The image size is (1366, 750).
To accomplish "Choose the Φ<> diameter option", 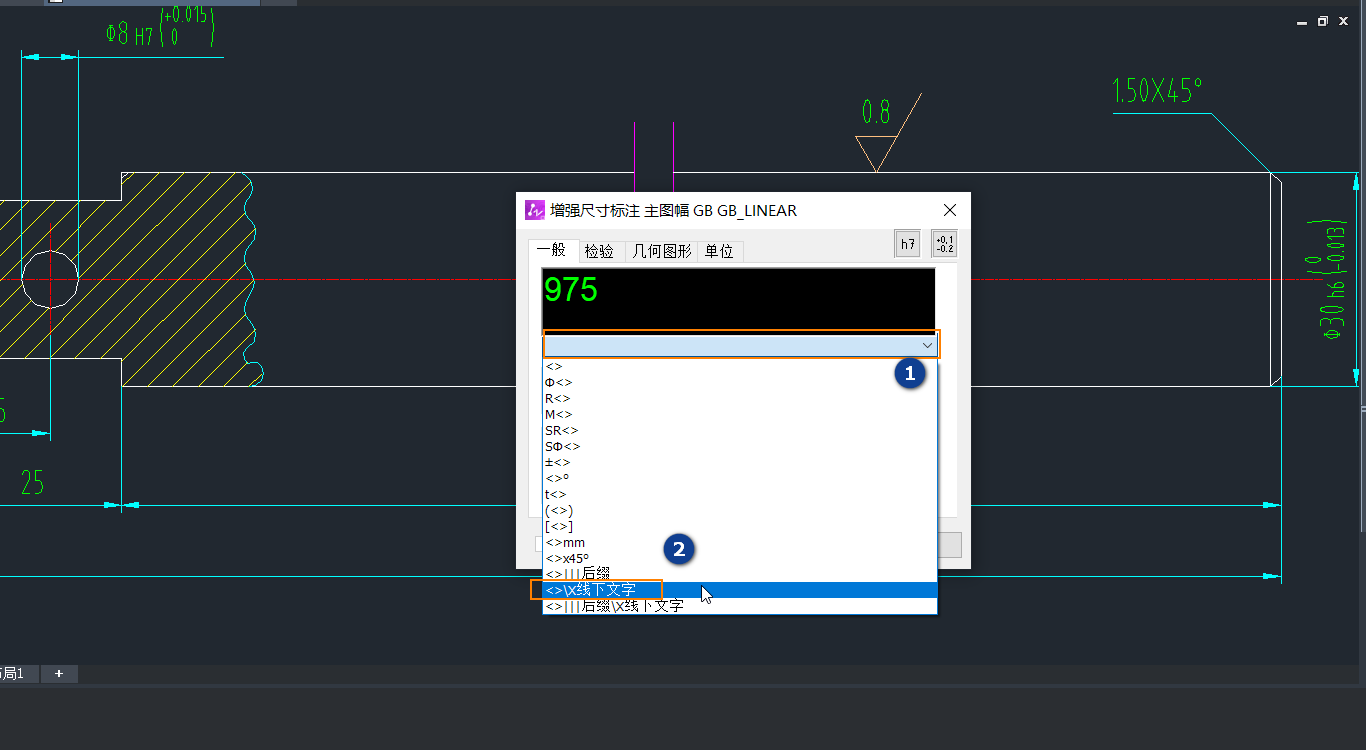I will pyautogui.click(x=740, y=382).
